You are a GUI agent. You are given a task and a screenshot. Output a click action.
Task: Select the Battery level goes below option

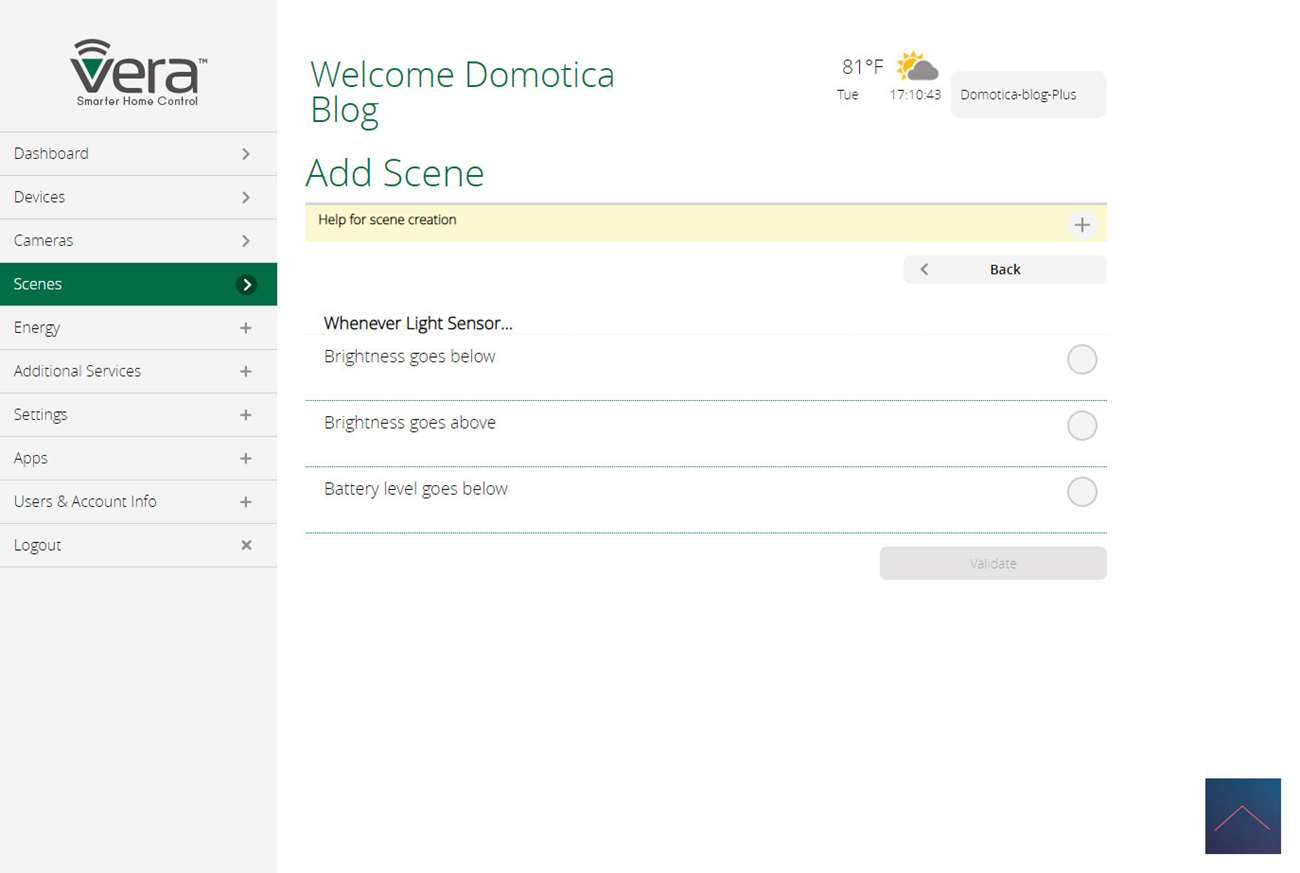coord(1081,492)
